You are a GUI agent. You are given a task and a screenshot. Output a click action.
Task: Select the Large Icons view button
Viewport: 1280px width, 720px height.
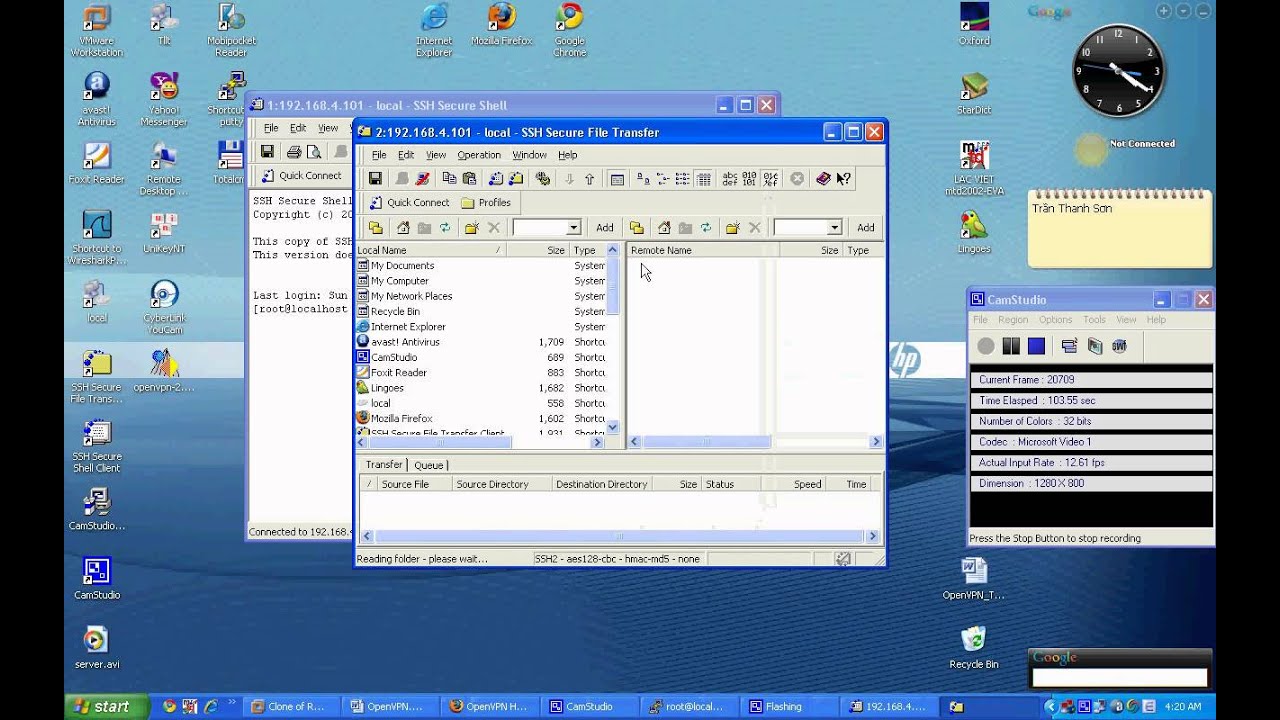[643, 179]
